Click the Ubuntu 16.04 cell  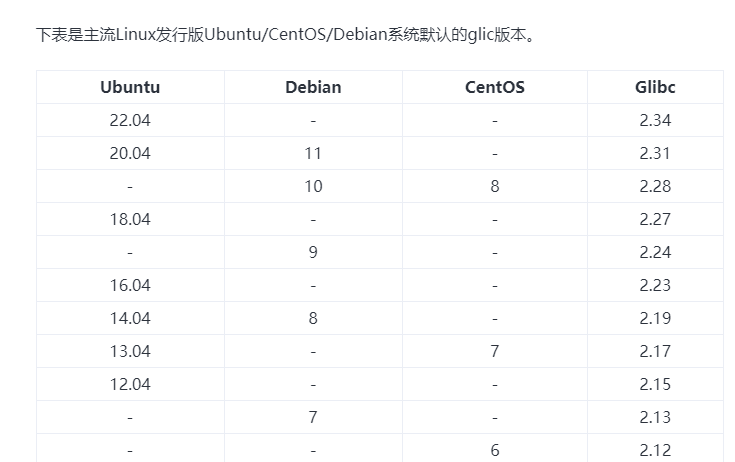tap(130, 285)
